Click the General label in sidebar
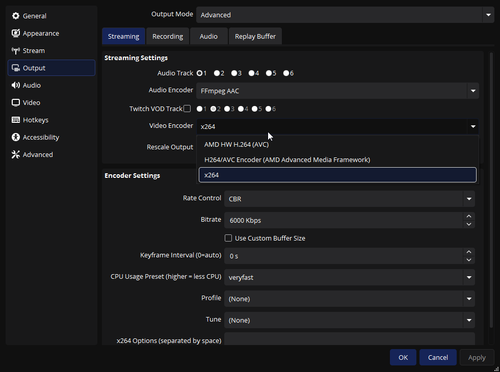This screenshot has height=372, width=500. 34,16
